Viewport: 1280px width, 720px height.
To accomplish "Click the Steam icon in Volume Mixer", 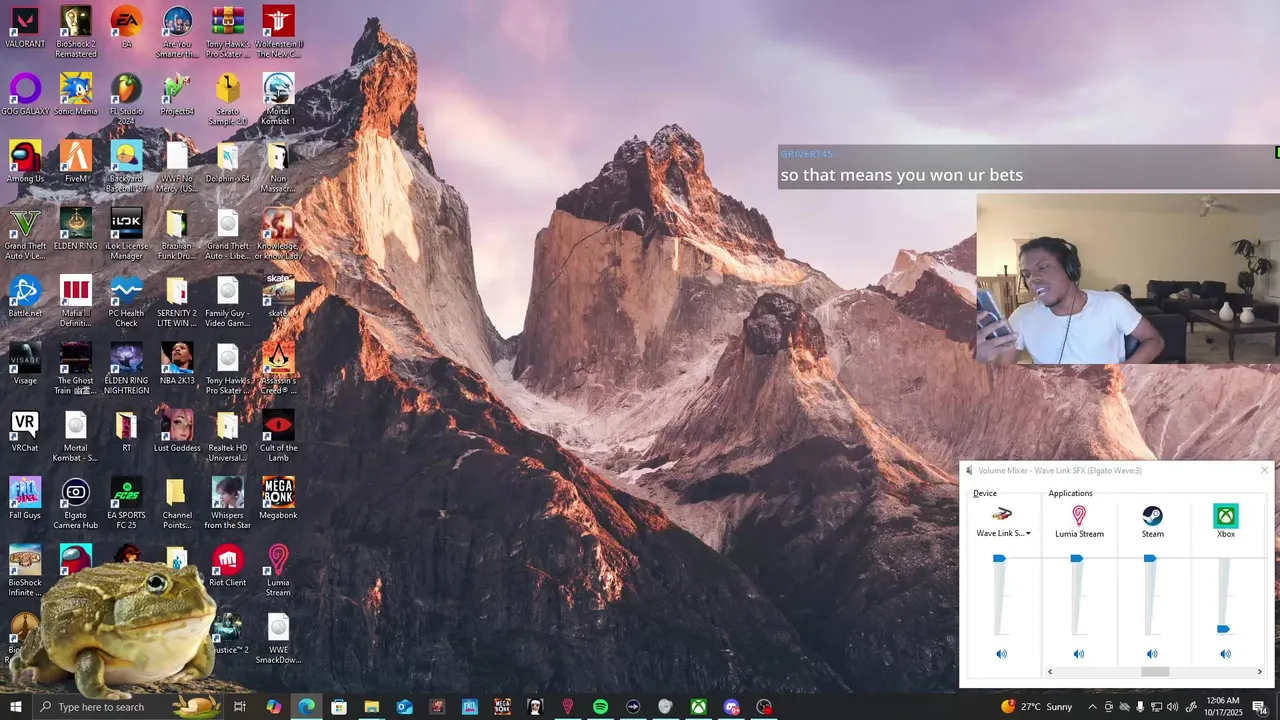I will (x=1152, y=516).
